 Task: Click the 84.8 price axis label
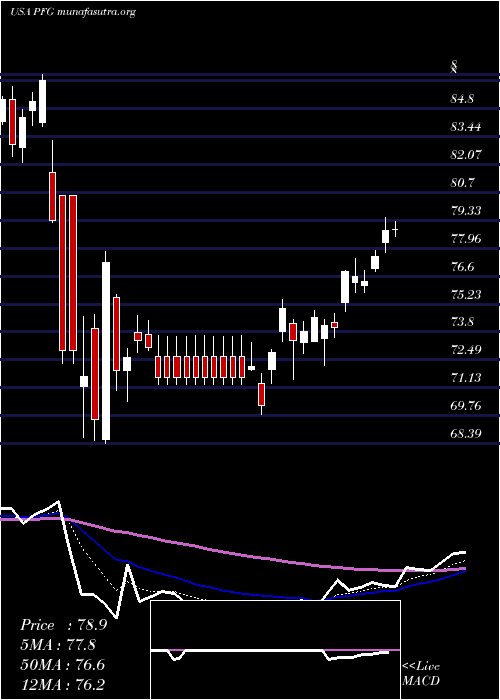pyautogui.click(x=463, y=99)
